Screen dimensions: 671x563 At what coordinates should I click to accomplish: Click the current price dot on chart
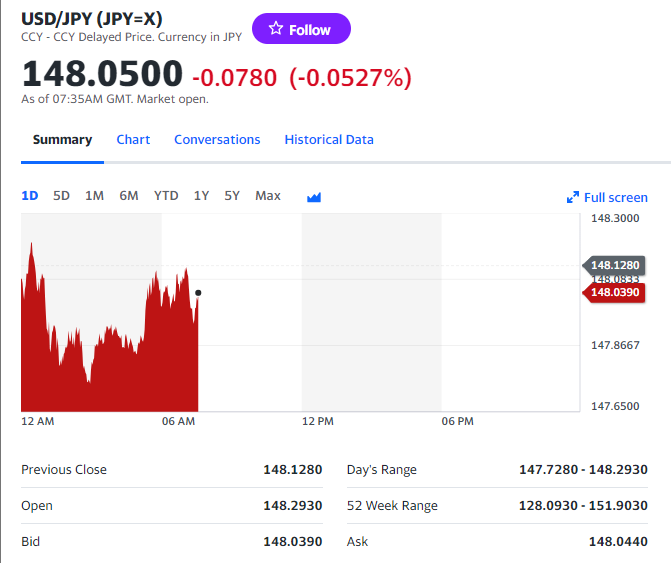tap(198, 293)
